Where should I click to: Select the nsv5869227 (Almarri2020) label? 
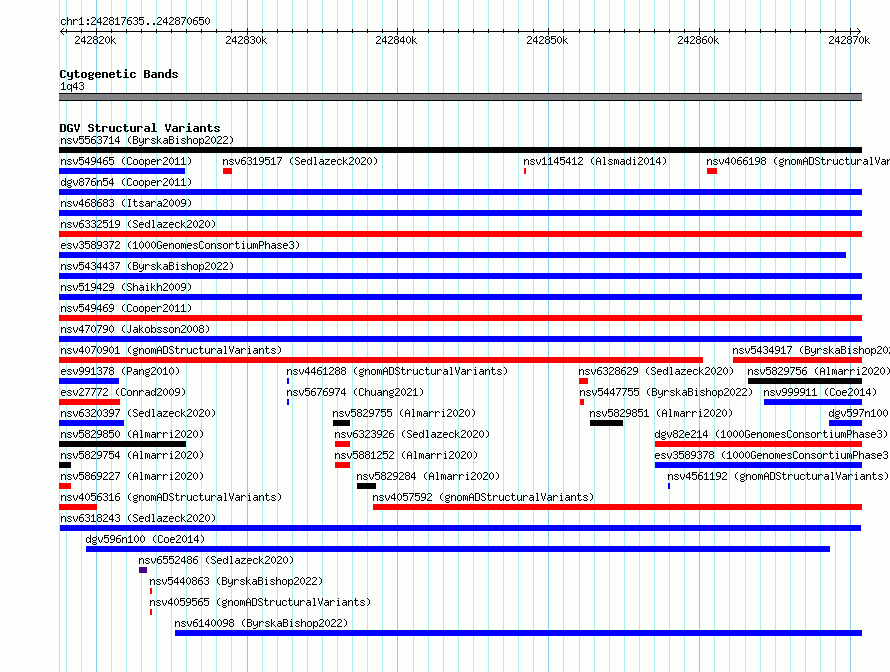coord(132,476)
